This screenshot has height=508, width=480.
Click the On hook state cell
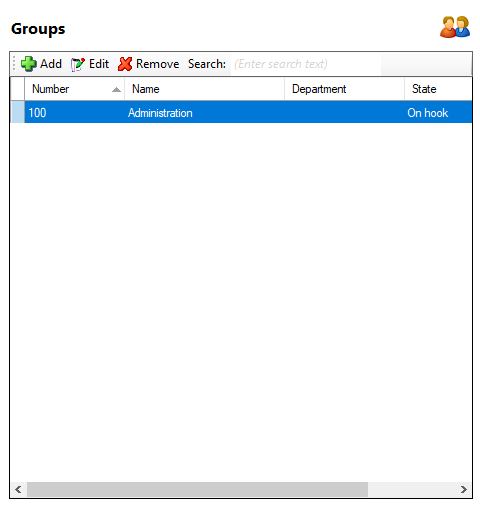coord(438,113)
